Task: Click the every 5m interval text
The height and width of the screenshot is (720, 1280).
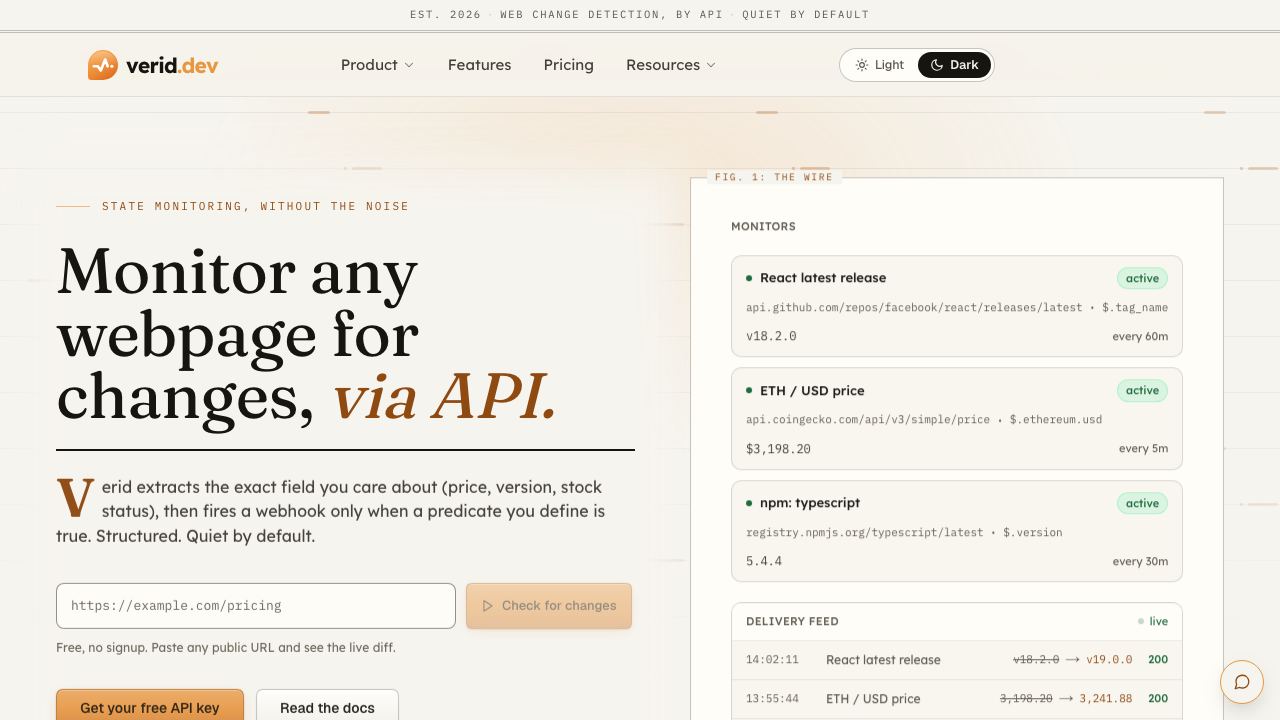Action: pyautogui.click(x=1143, y=449)
